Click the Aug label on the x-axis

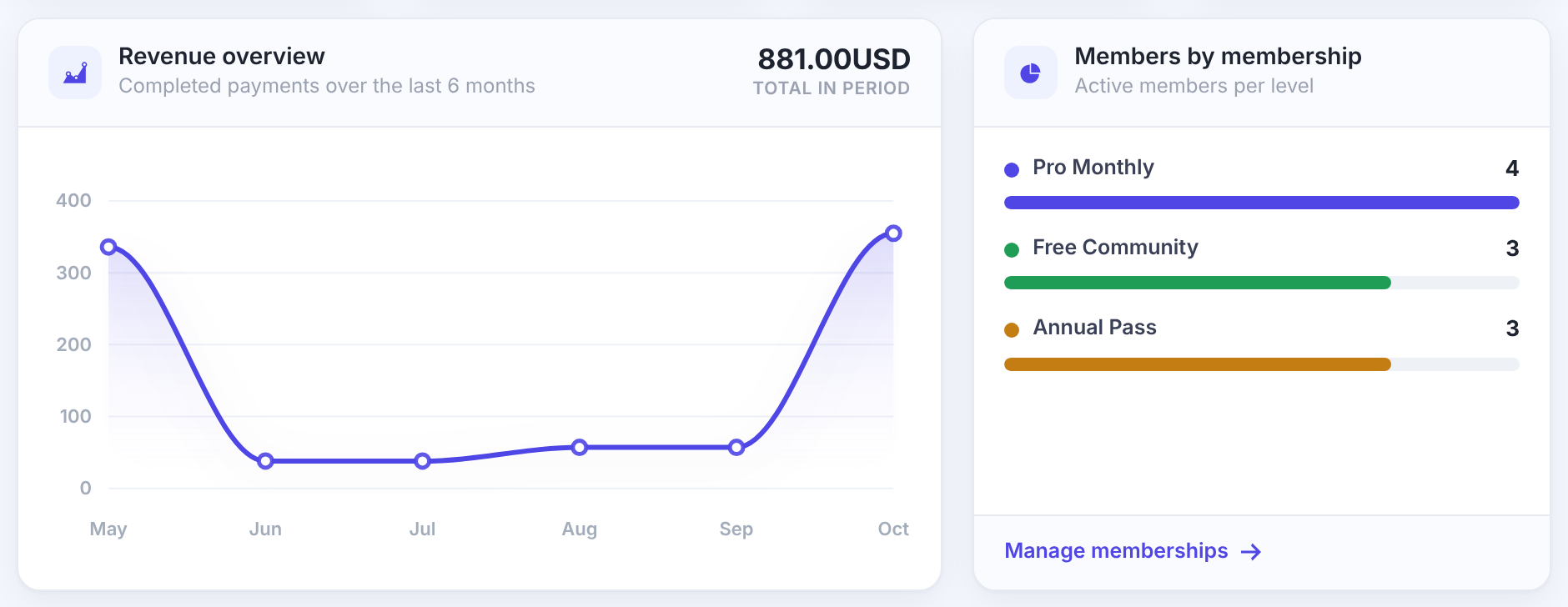(580, 529)
